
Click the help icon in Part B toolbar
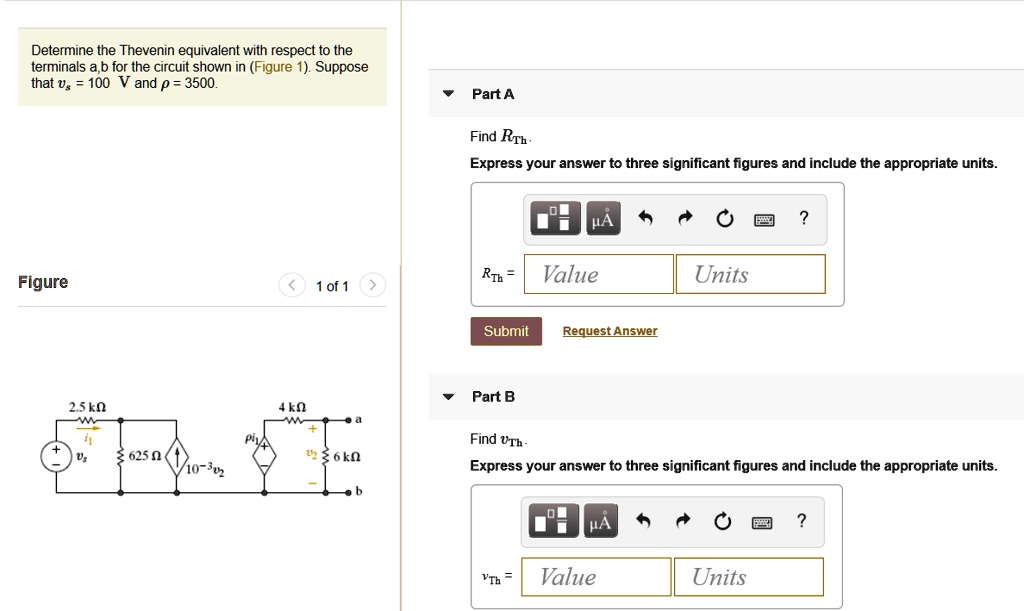[x=800, y=521]
